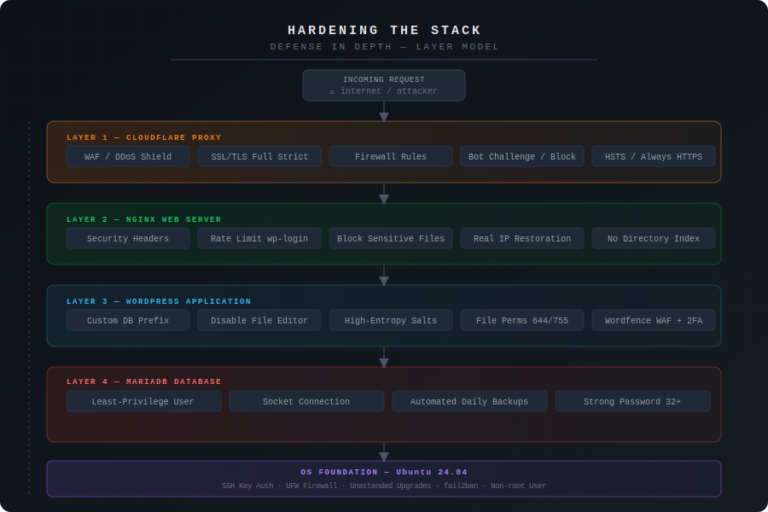Image resolution: width=768 pixels, height=512 pixels.
Task: Click the OS Foundation Ubuntu 24.04 heading
Action: pyautogui.click(x=384, y=472)
